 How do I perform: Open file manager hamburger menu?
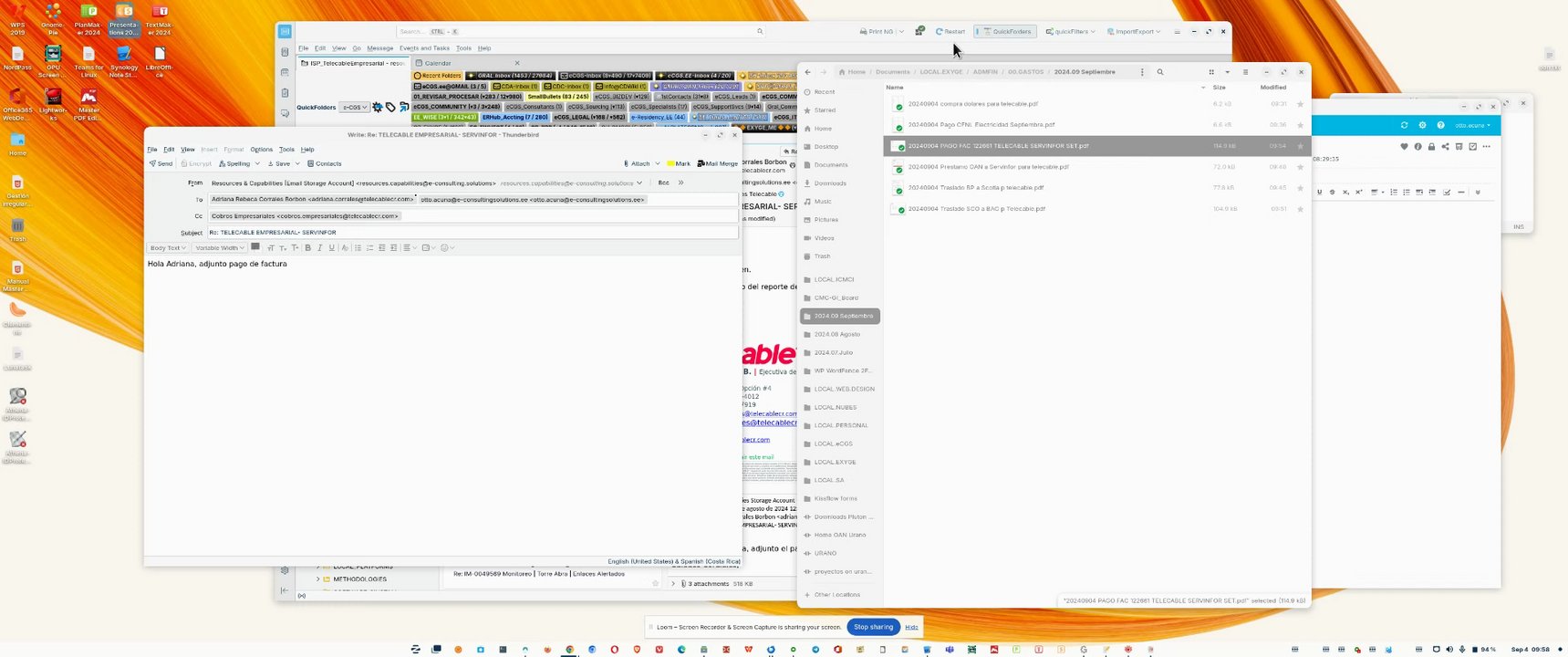[1245, 72]
